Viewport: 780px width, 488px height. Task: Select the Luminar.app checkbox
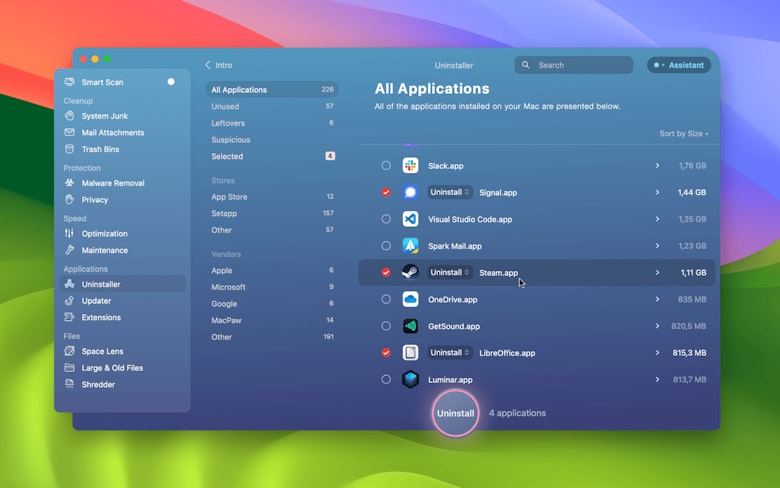[x=386, y=379]
